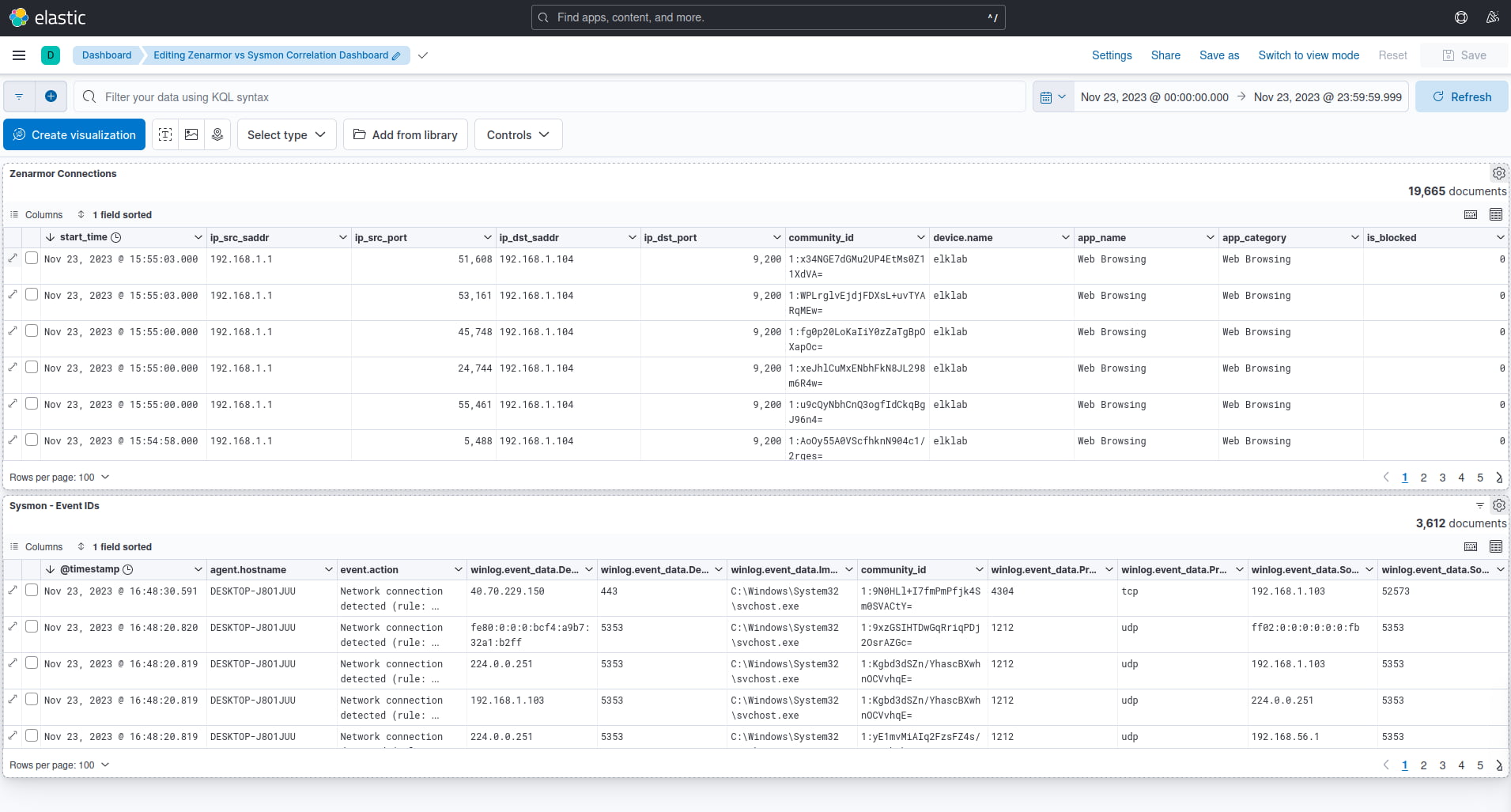
Task: Click the Refresh button
Action: [1461, 96]
